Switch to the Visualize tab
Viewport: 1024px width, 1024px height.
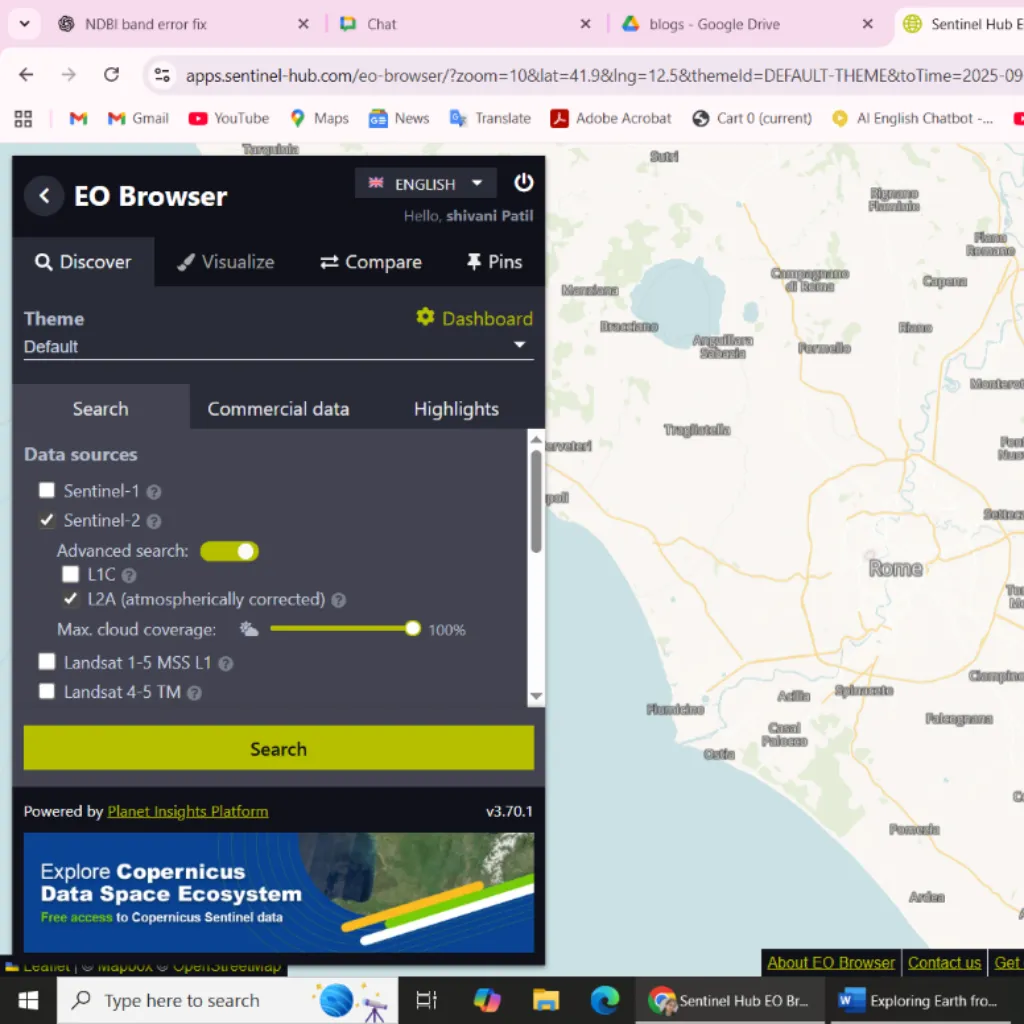pyautogui.click(x=226, y=262)
